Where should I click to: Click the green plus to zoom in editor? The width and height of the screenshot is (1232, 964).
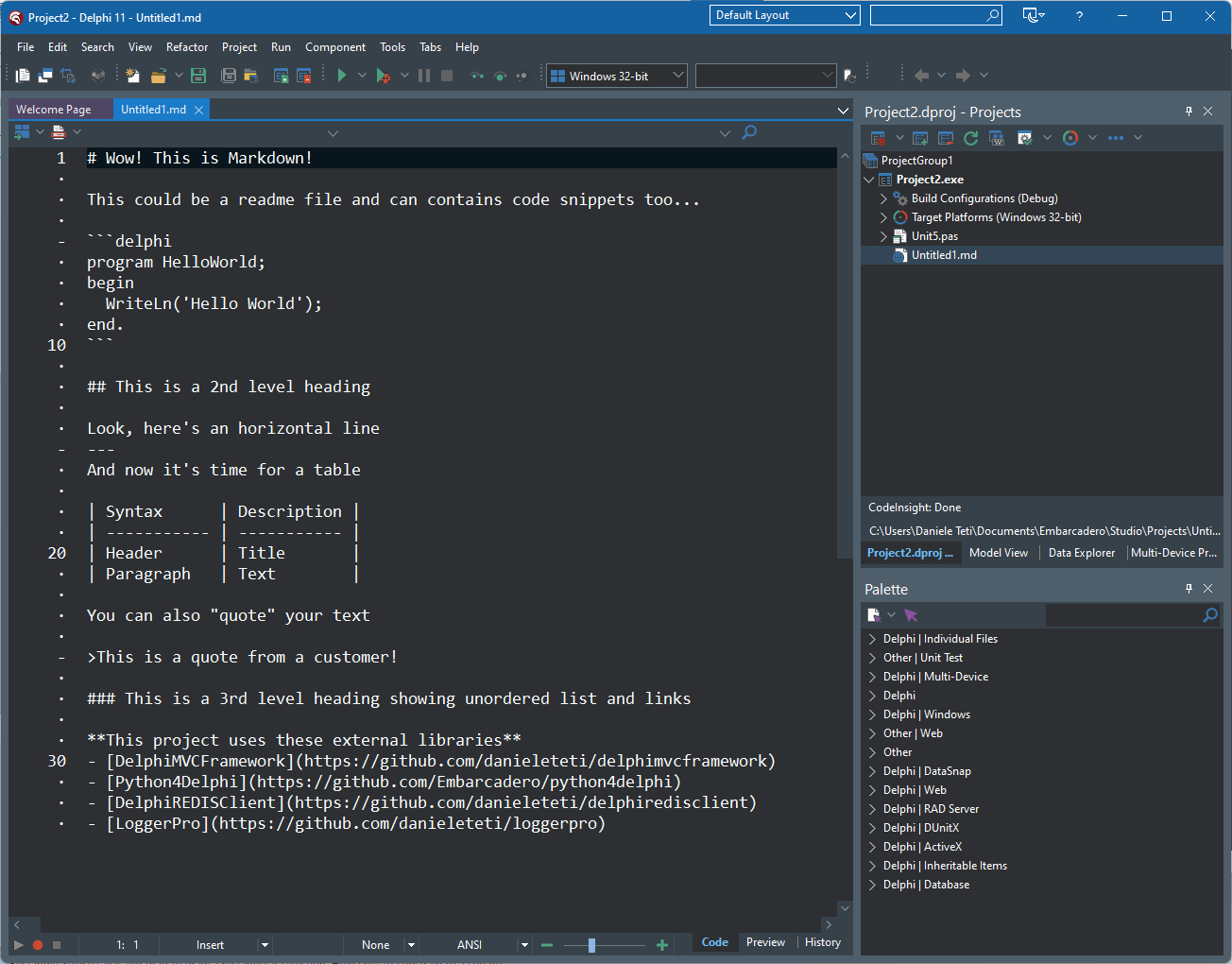tap(662, 945)
